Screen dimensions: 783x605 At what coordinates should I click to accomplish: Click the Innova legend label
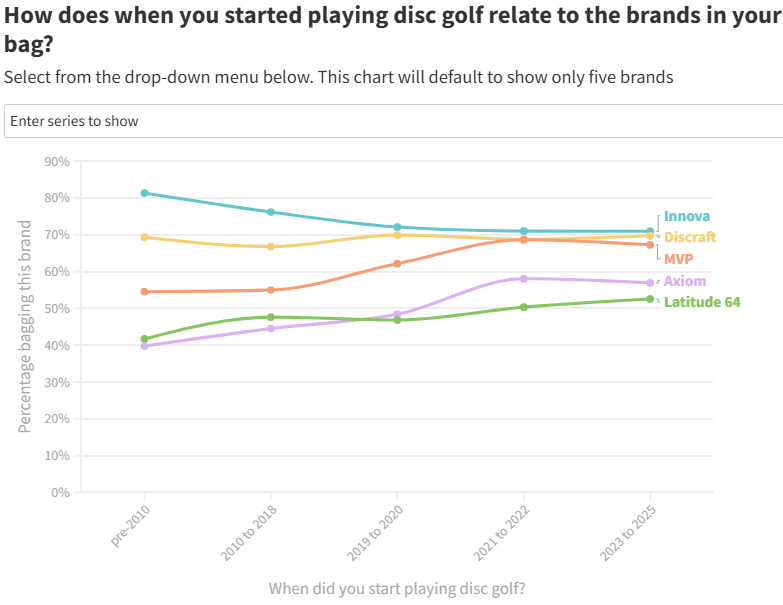pos(687,216)
